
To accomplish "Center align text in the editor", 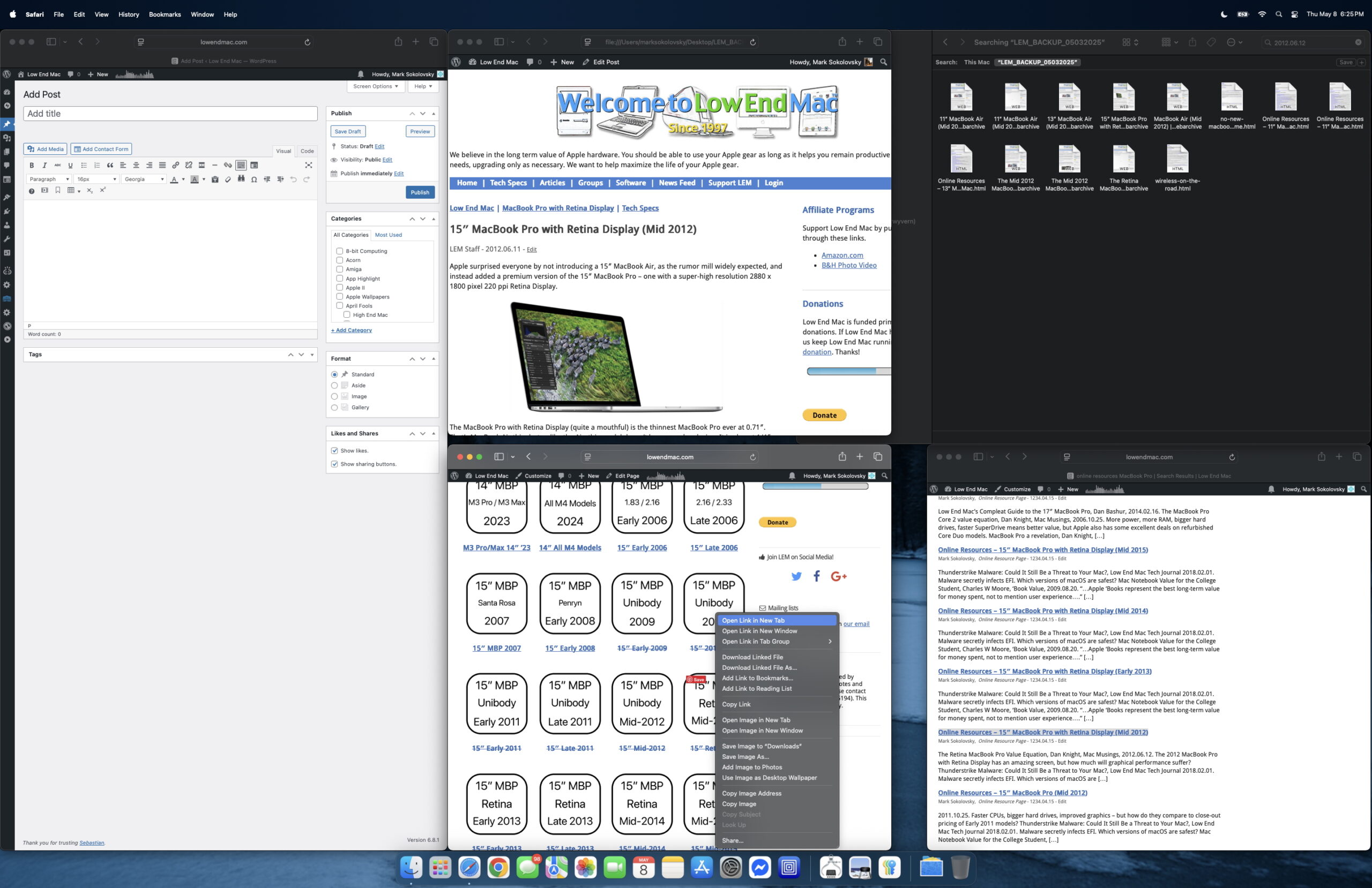I will [x=136, y=166].
